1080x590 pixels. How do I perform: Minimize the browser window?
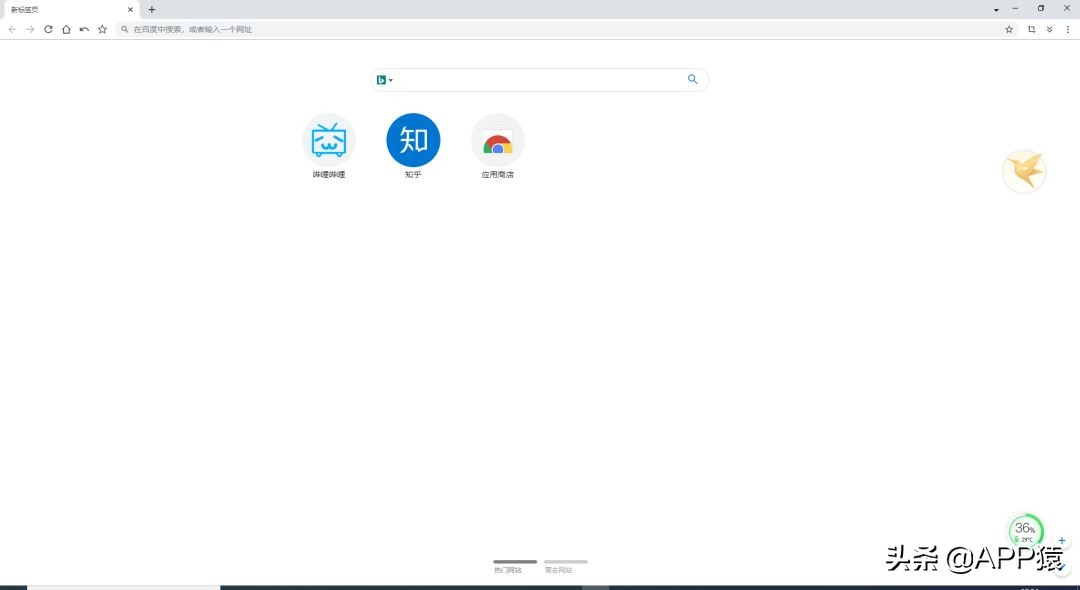click(x=1015, y=8)
